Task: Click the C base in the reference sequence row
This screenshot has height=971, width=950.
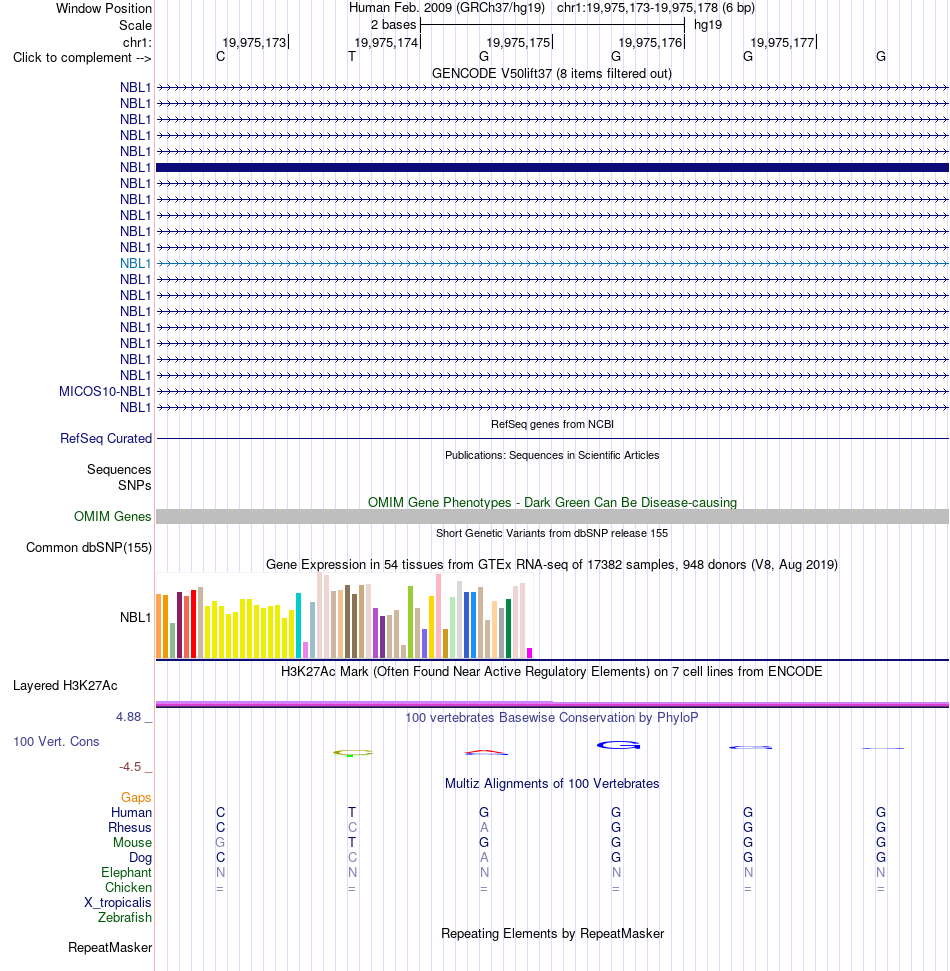Action: 220,56
